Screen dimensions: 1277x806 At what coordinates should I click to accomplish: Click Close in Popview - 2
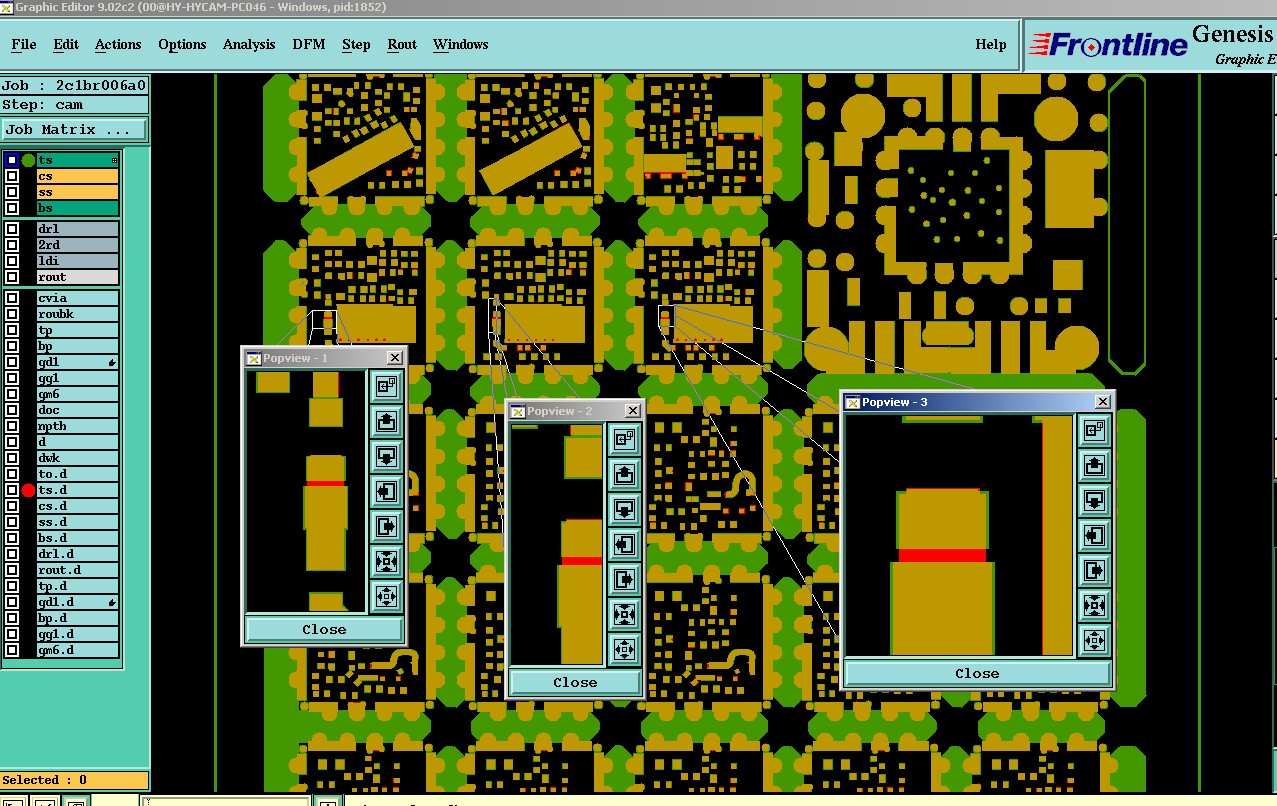575,682
